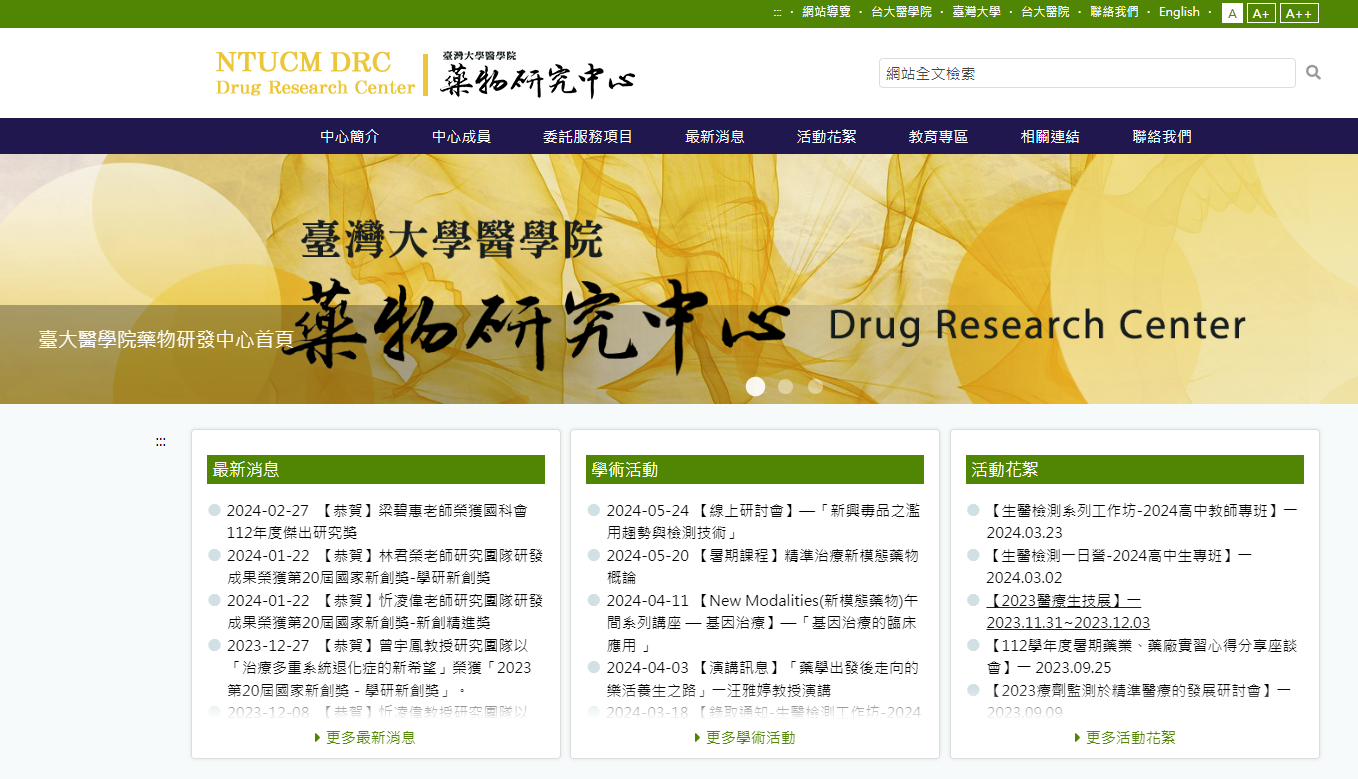Click the search magnifier icon
This screenshot has height=779, width=1358.
(x=1313, y=73)
